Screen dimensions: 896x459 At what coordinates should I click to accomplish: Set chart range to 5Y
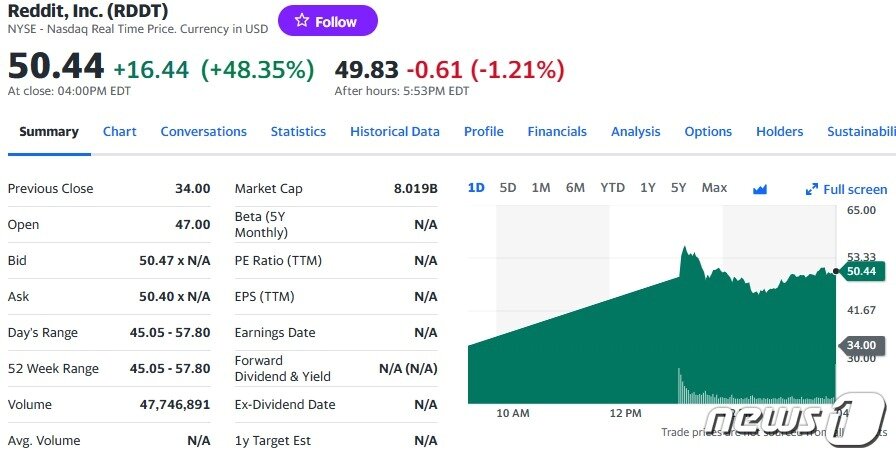[x=679, y=188]
